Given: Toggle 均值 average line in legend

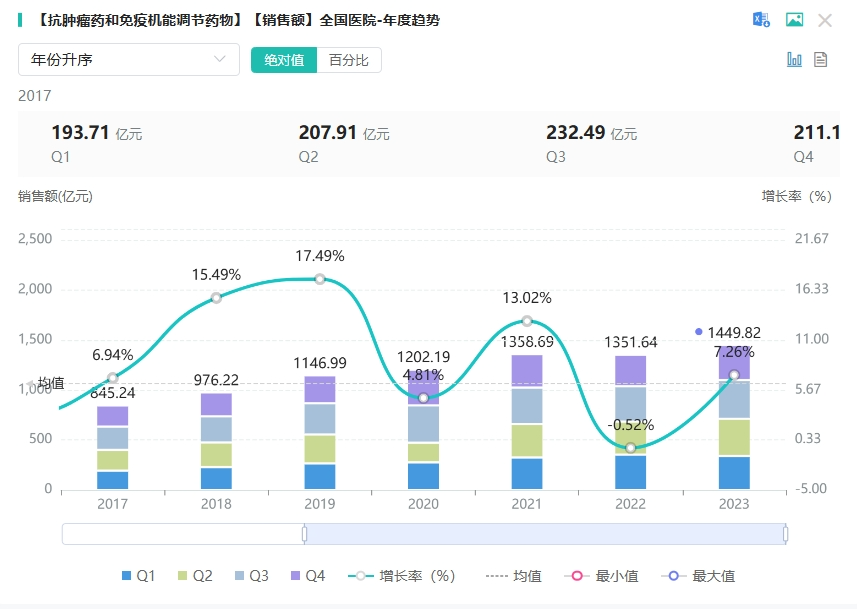Looking at the screenshot, I should (513, 576).
